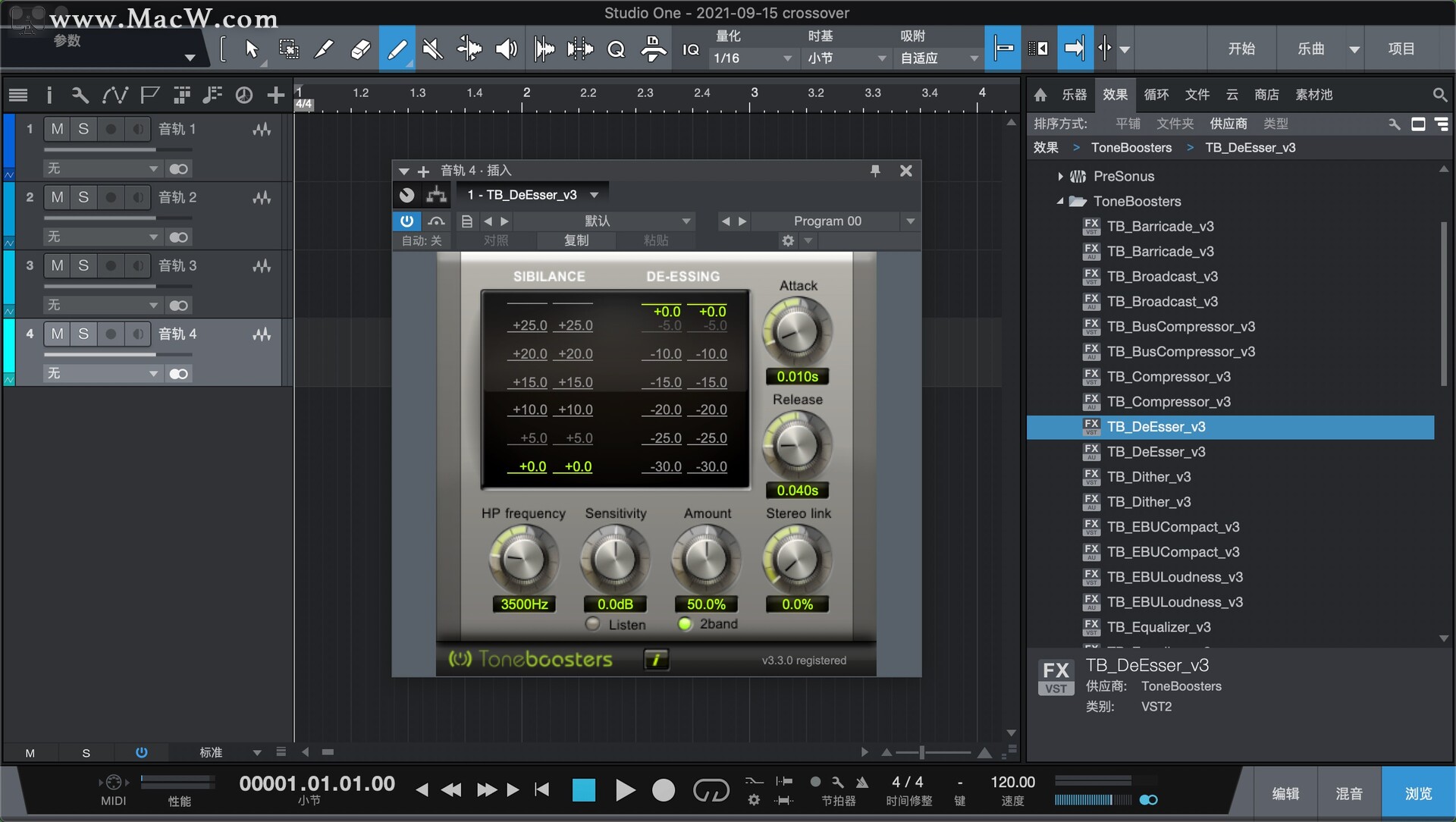Select the Eraser tool
The width and height of the screenshot is (1456, 822).
click(360, 49)
